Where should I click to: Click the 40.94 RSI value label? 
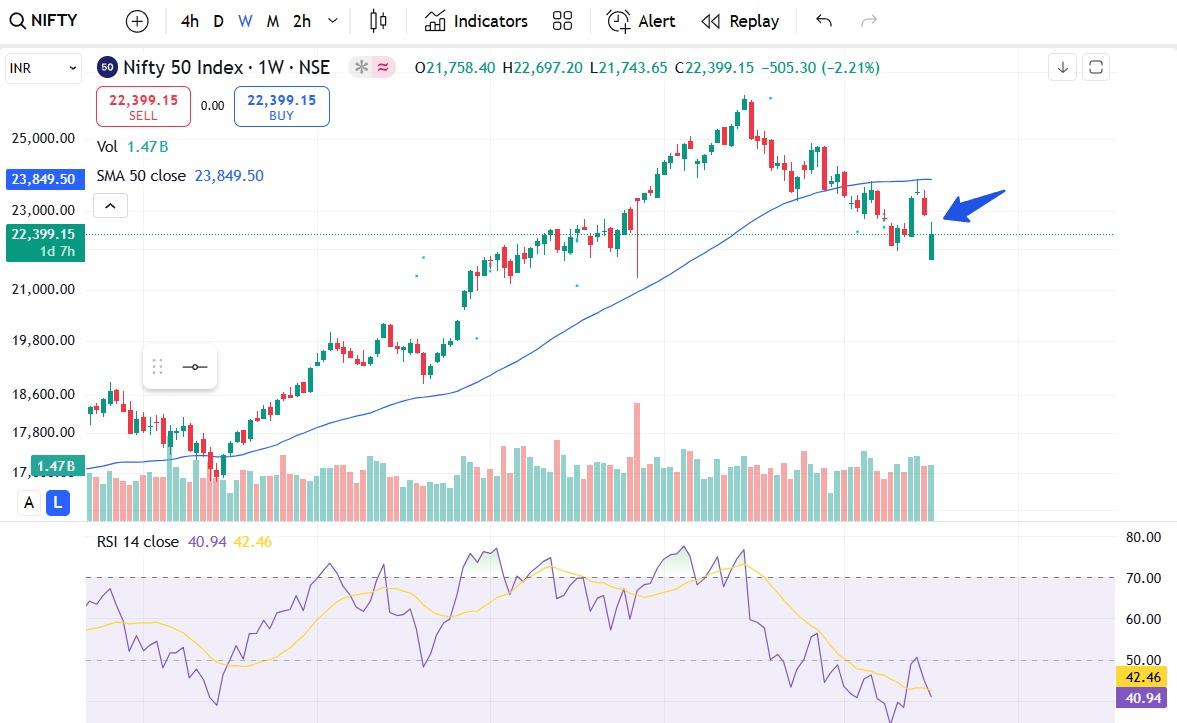click(x=1141, y=698)
